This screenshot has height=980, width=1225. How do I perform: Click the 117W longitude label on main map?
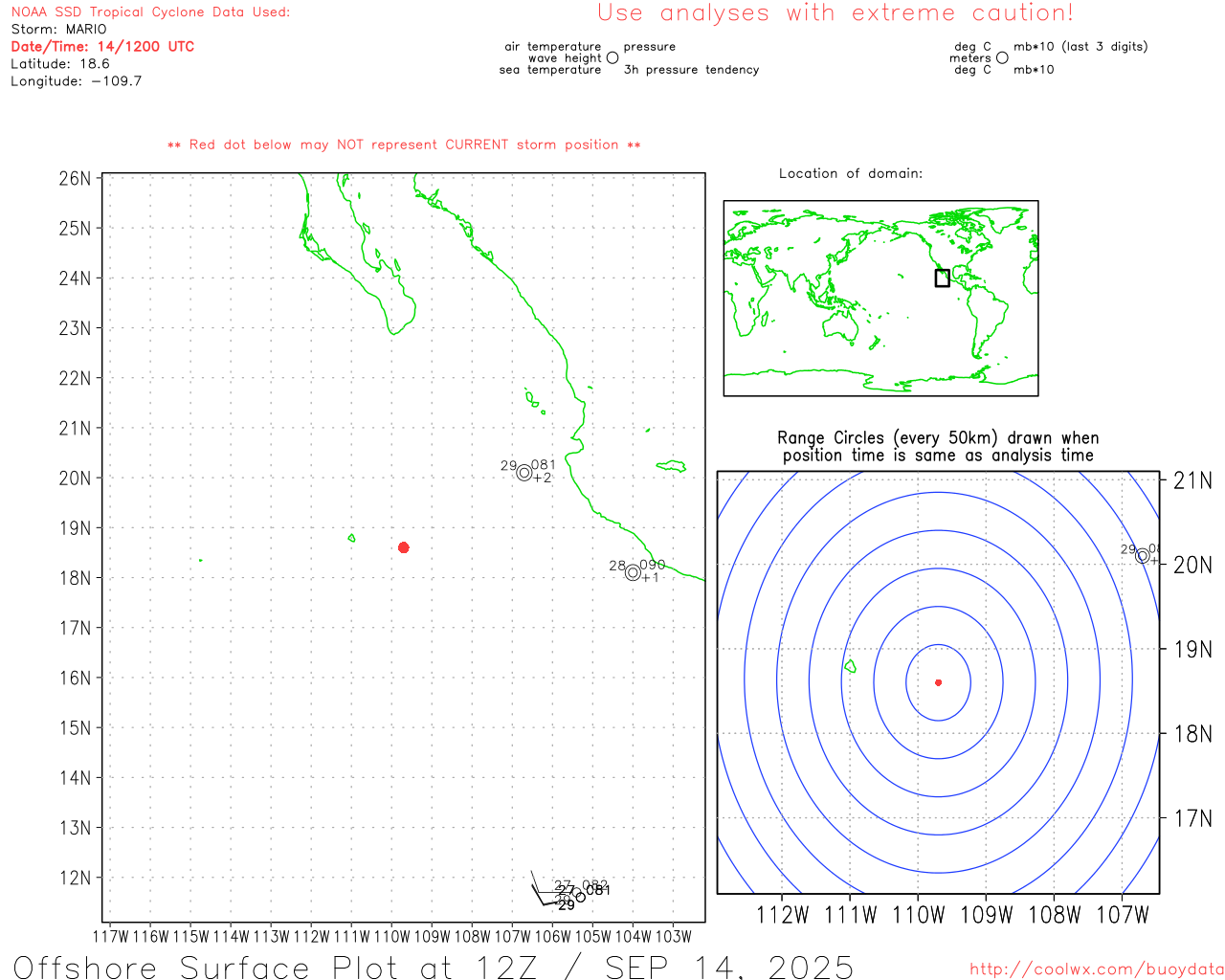(x=110, y=936)
